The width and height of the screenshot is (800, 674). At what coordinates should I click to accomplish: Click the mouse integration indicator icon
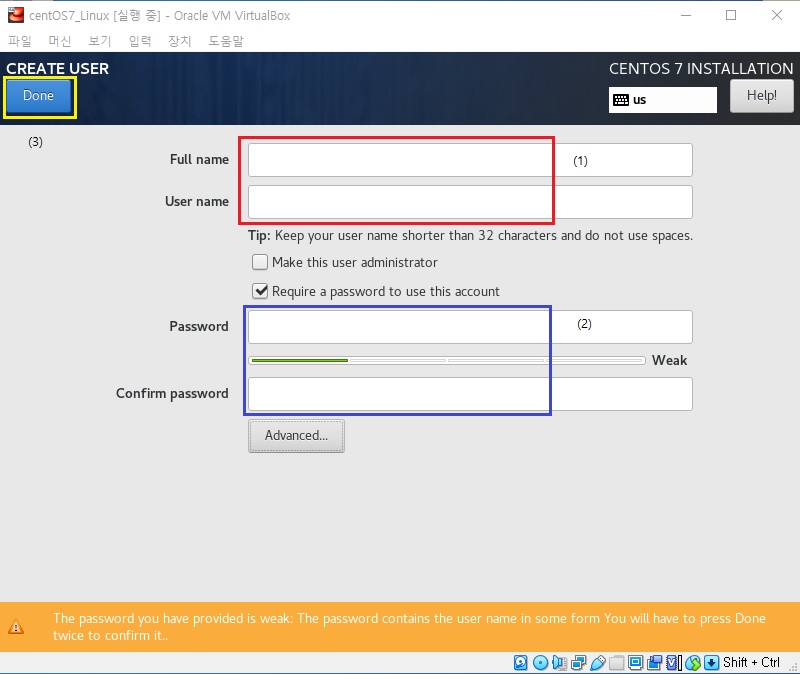coord(693,662)
